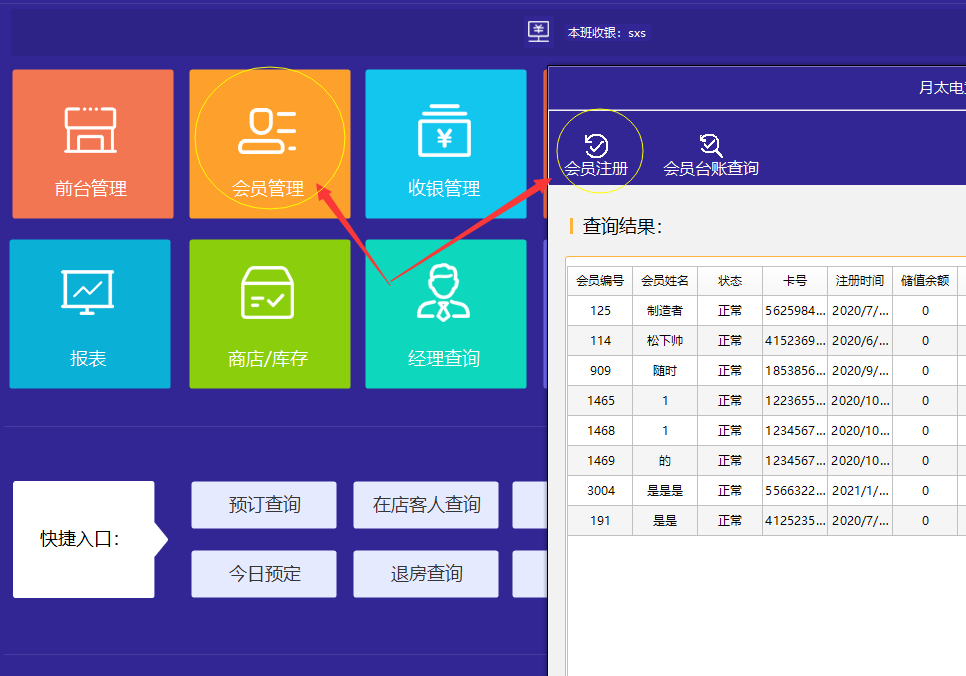Open the 前台管理 front desk tile icon
This screenshot has width=966, height=676.
[91, 131]
